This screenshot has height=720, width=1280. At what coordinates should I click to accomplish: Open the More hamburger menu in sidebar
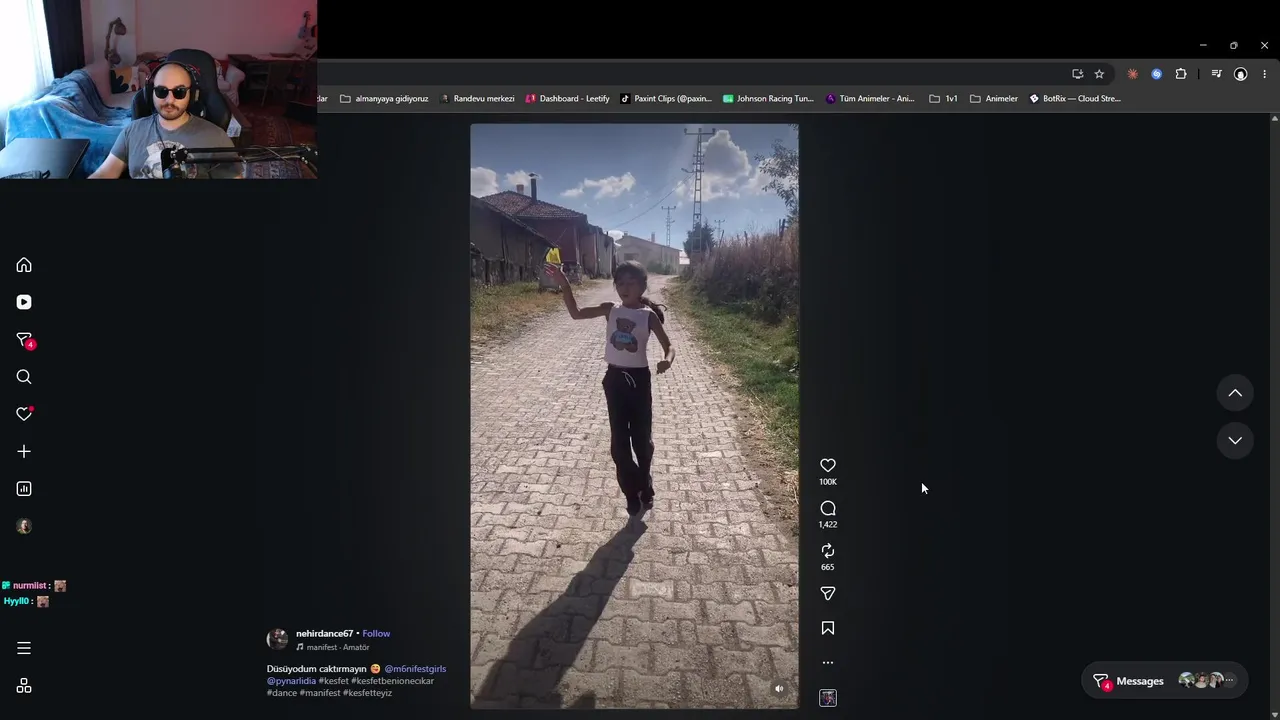(x=24, y=648)
